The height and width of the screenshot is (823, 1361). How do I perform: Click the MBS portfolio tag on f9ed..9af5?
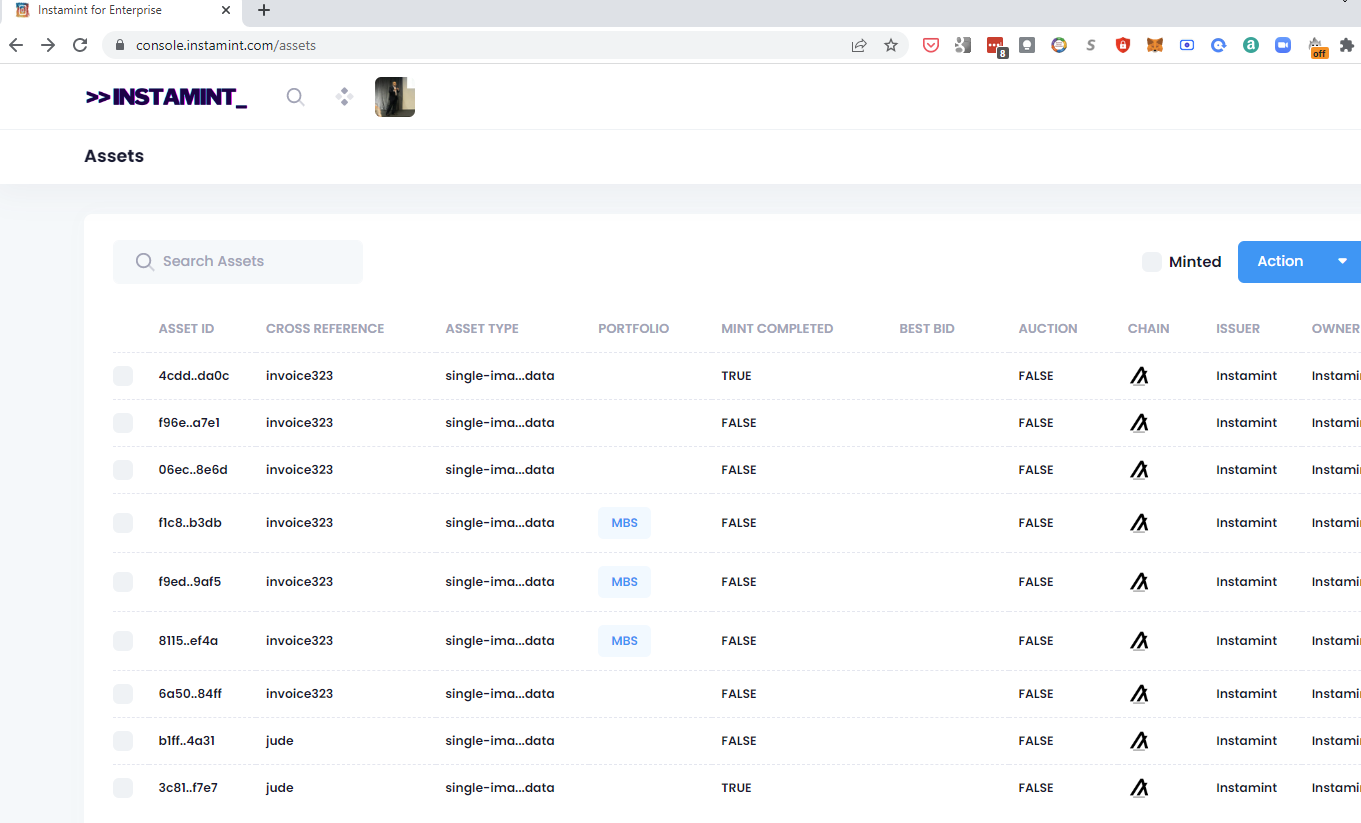click(624, 582)
